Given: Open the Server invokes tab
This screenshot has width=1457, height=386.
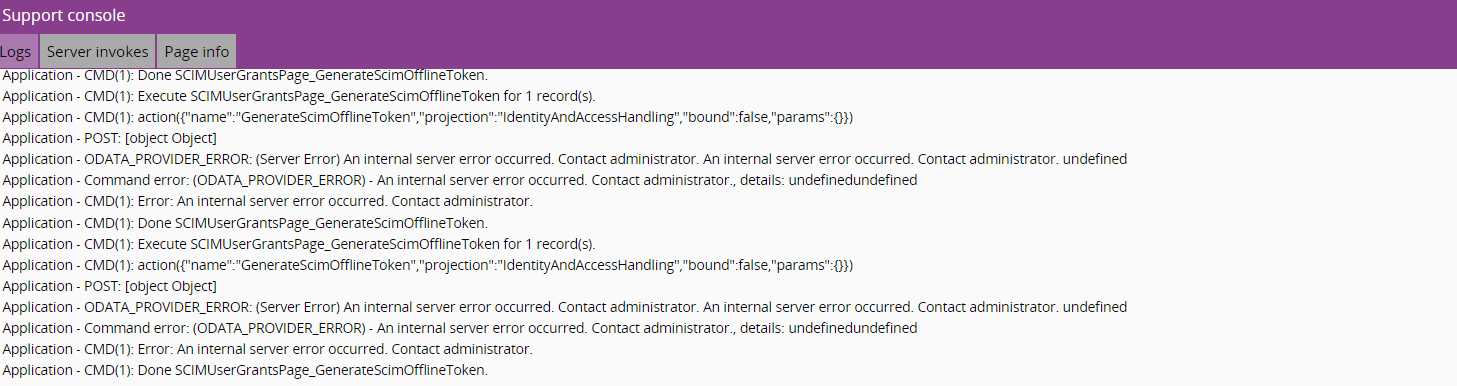Looking at the screenshot, I should pyautogui.click(x=97, y=51).
